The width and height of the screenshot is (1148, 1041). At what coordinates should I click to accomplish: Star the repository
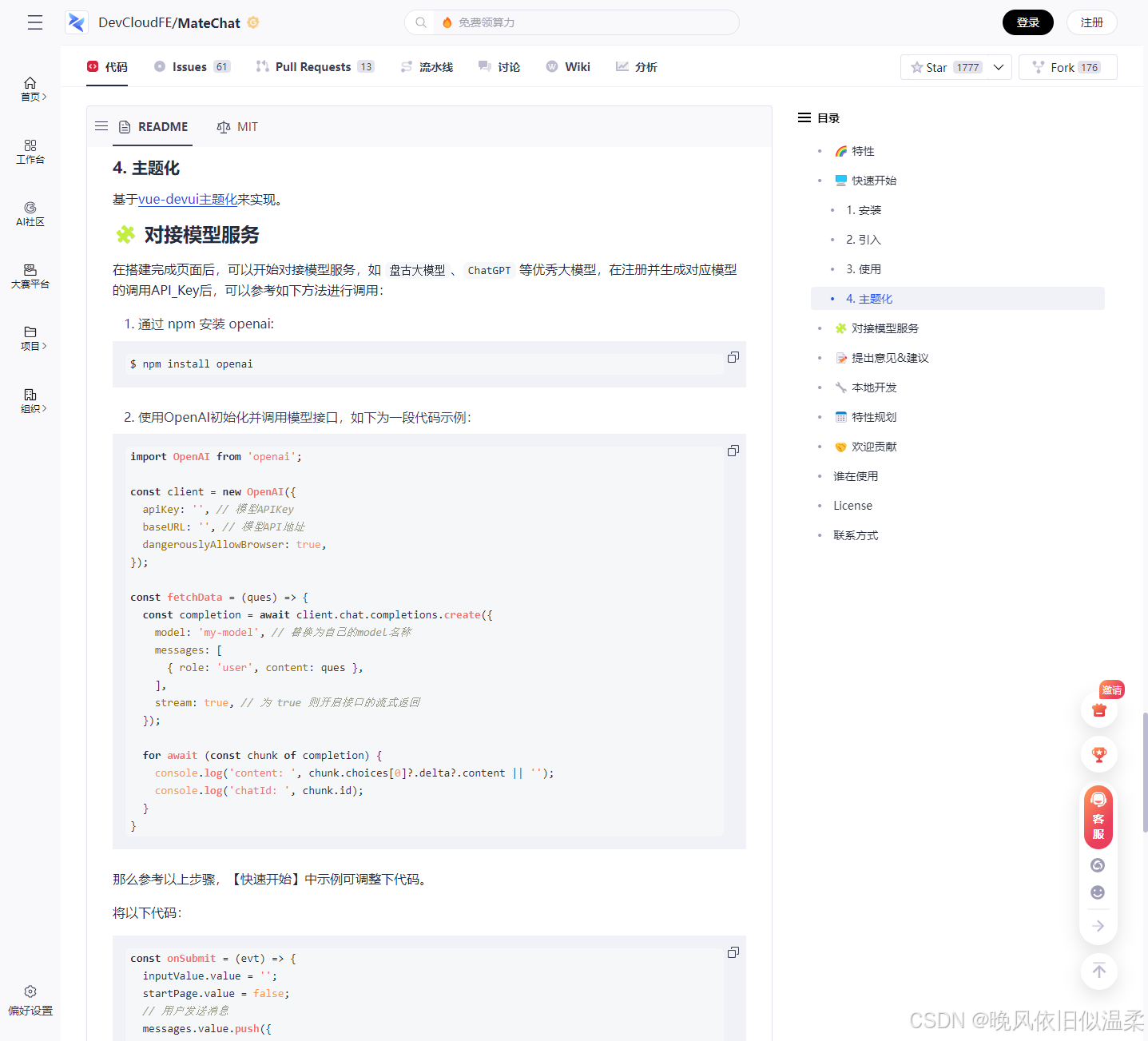tap(945, 67)
